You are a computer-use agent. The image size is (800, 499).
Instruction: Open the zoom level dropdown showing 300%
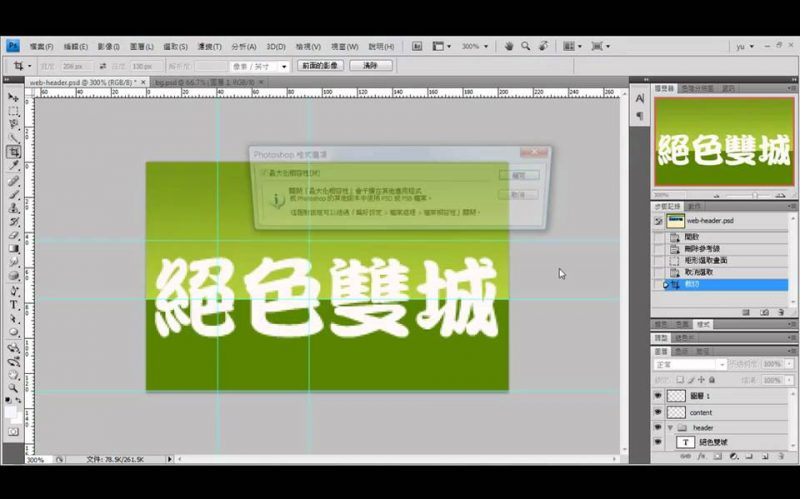(474, 46)
